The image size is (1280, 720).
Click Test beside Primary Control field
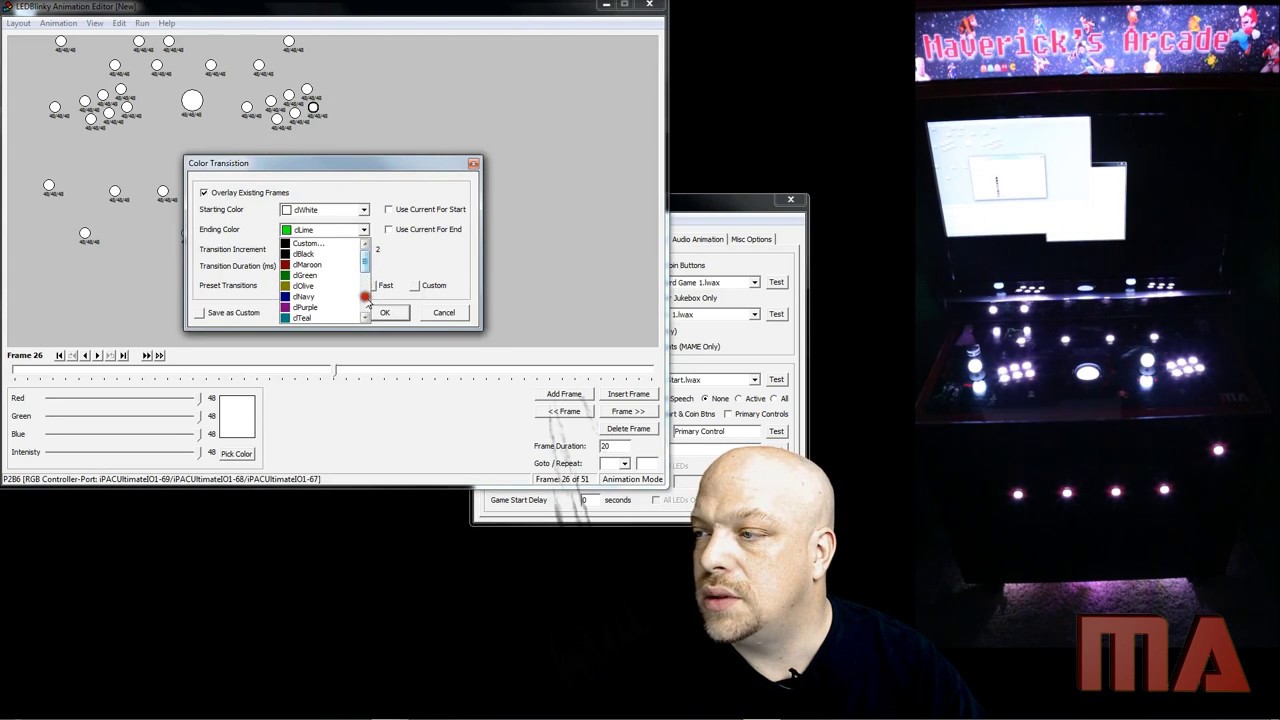click(776, 431)
